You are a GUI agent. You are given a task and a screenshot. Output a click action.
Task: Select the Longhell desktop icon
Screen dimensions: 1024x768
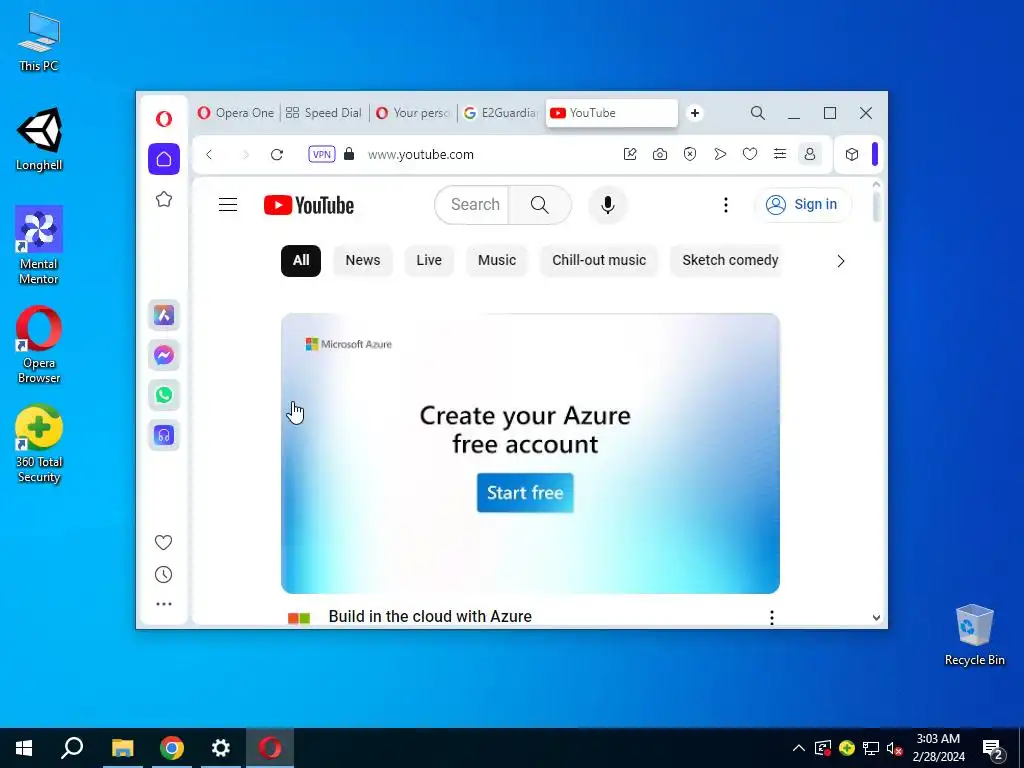click(39, 139)
